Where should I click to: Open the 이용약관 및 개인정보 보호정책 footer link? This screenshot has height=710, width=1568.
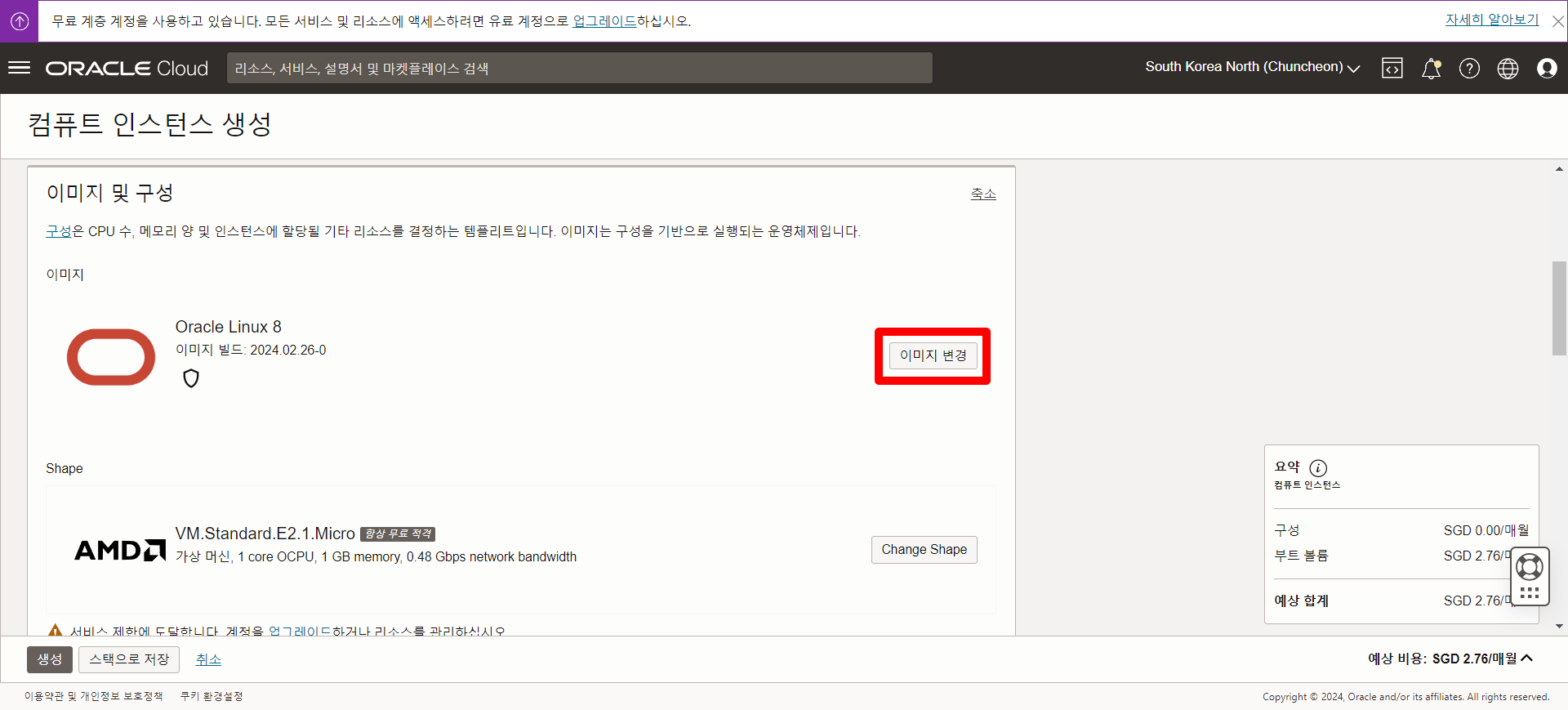click(x=93, y=696)
